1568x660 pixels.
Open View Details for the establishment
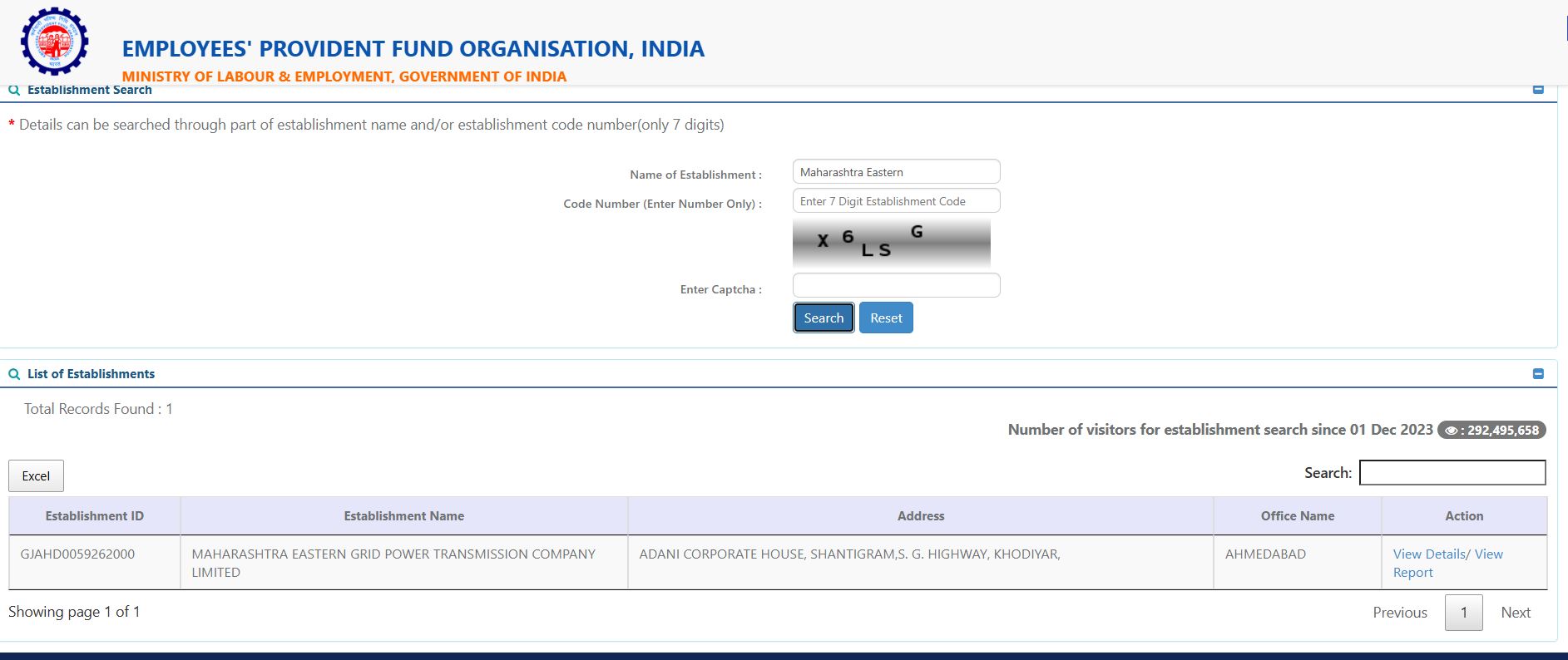tap(1428, 554)
